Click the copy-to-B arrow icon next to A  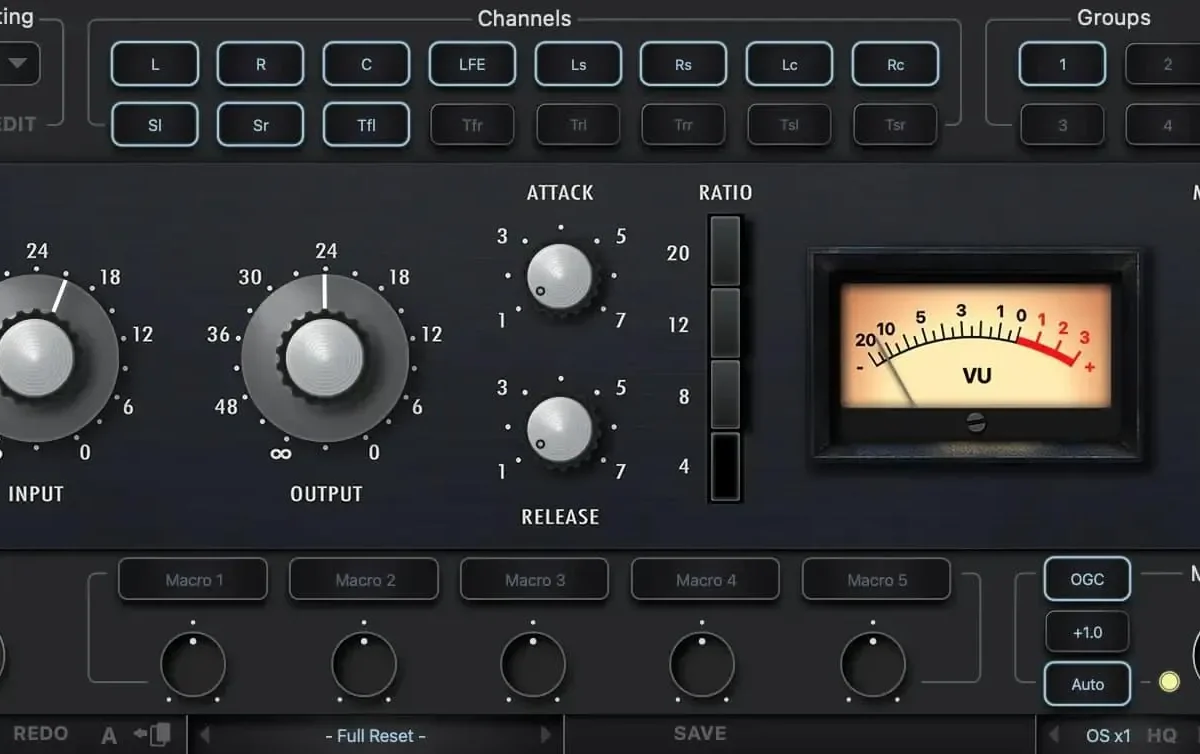153,735
